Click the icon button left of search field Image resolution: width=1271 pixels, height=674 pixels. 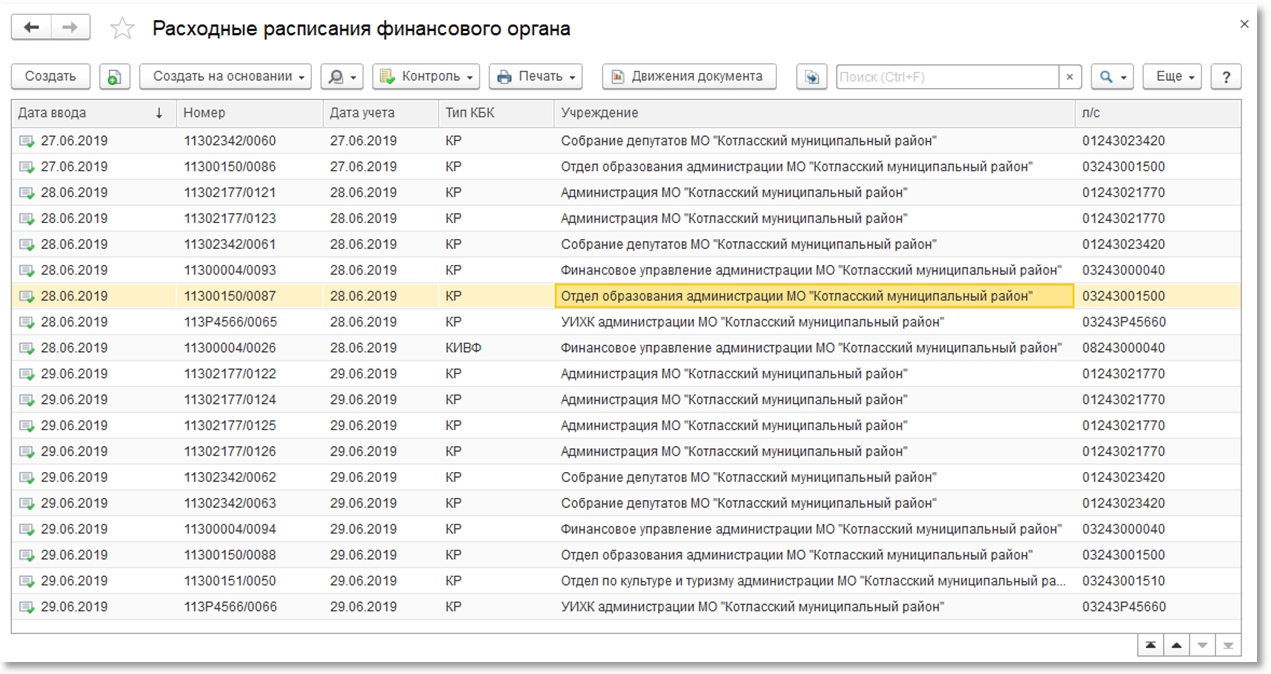pyautogui.click(x=811, y=77)
